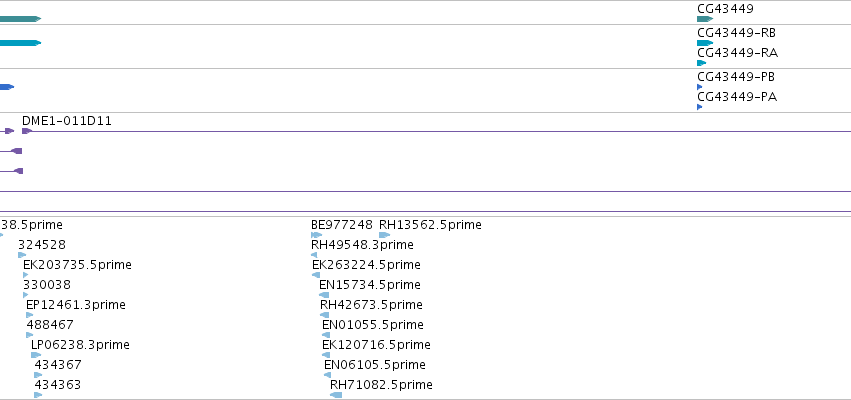851x400 pixels.
Task: Select the RH49548.3prime EST glyph
Action: pos(314,255)
